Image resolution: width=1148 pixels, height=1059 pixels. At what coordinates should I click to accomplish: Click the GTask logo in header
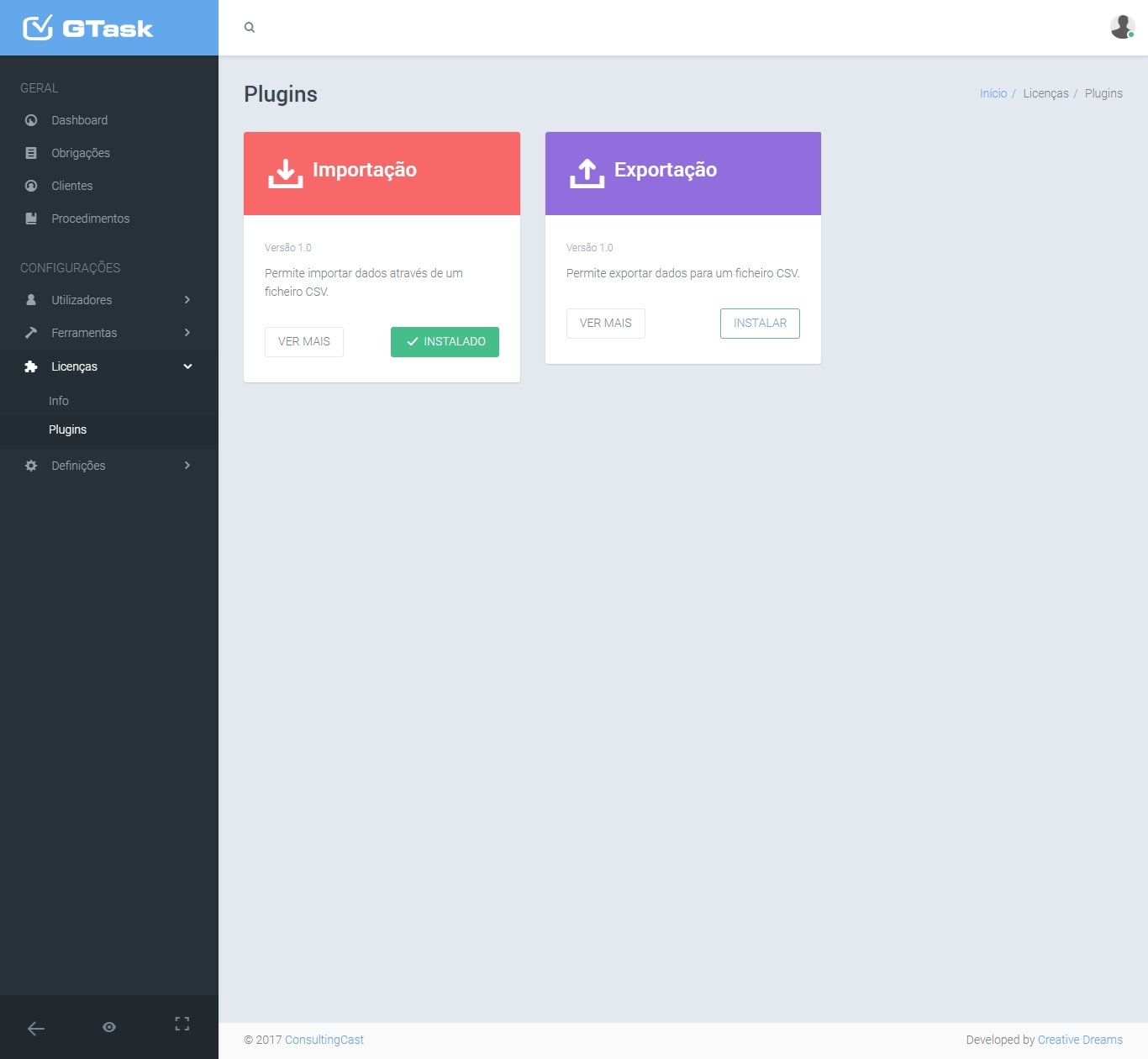pyautogui.click(x=87, y=28)
